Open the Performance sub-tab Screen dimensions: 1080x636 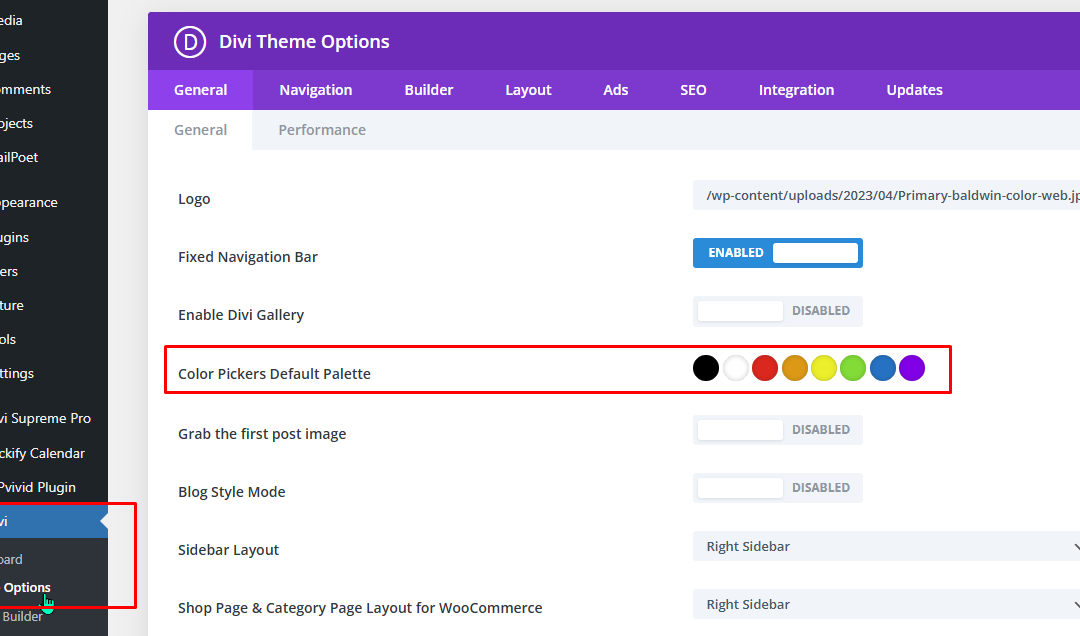[x=322, y=130]
